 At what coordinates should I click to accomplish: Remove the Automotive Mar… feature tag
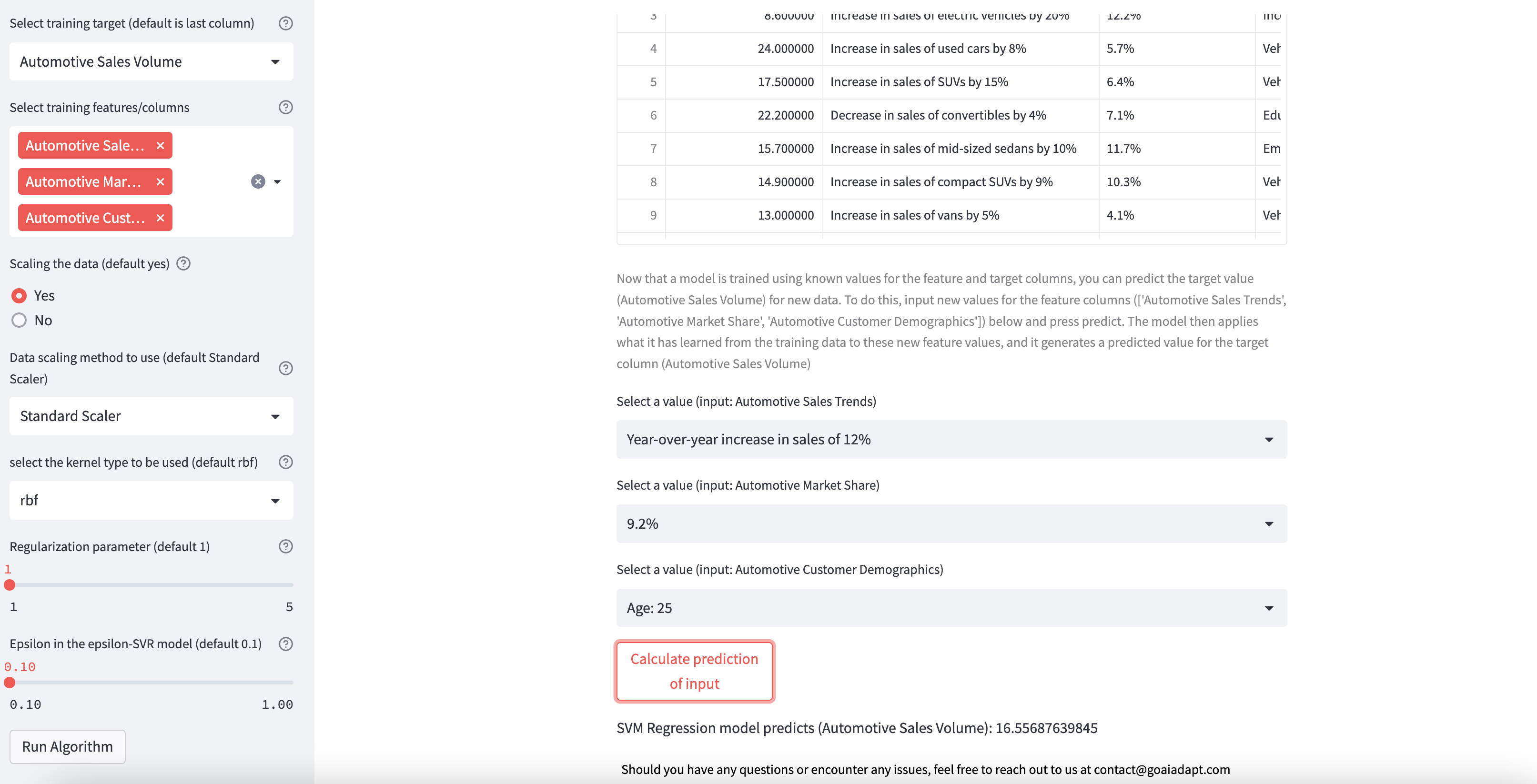click(x=160, y=181)
